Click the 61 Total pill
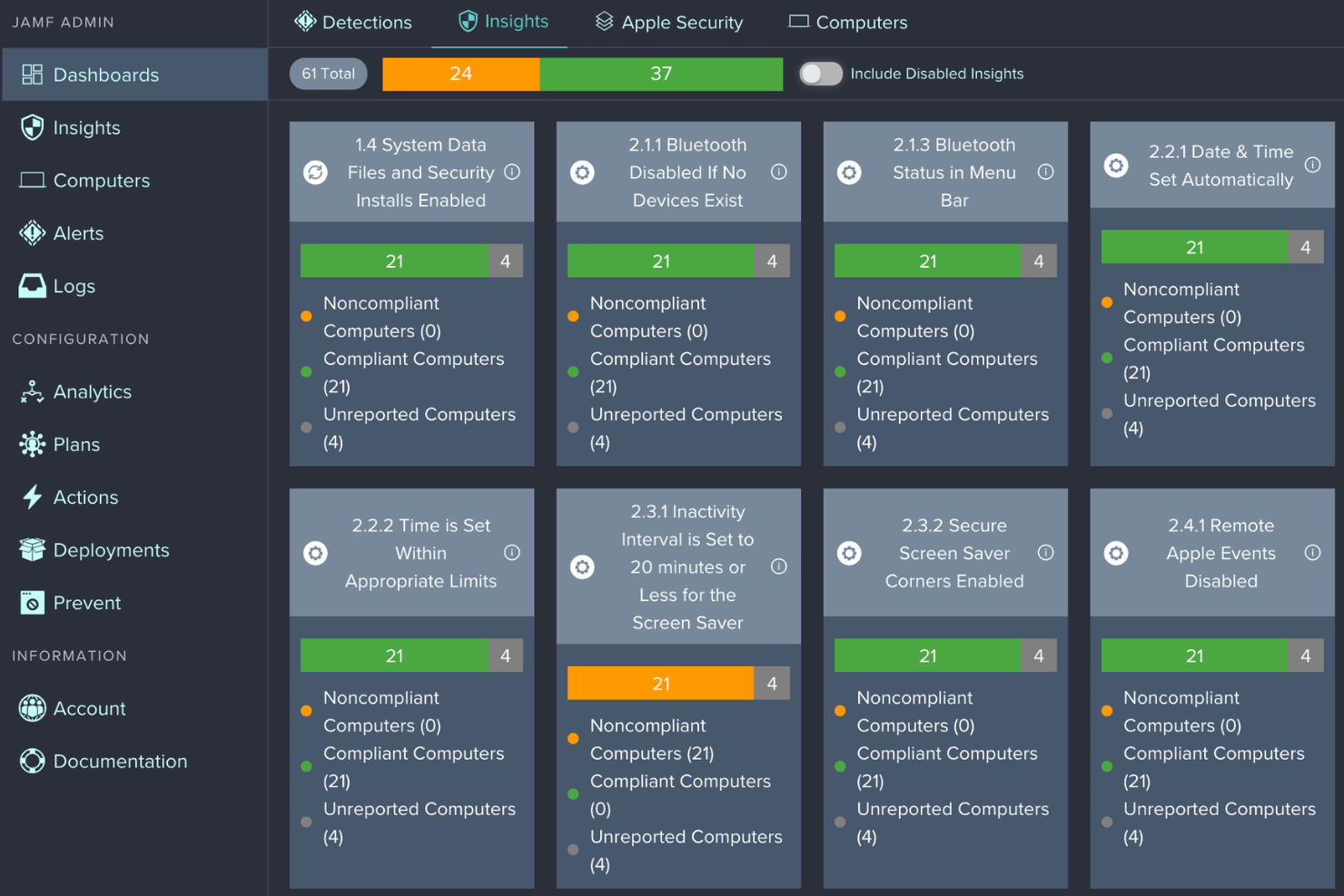1344x896 pixels. point(329,74)
